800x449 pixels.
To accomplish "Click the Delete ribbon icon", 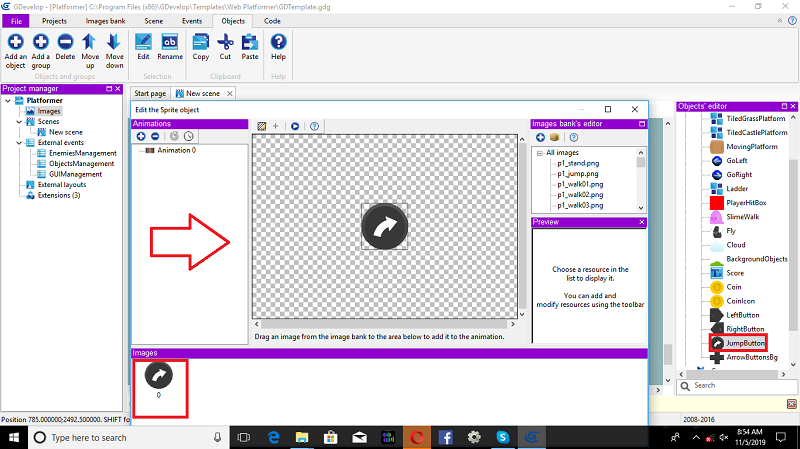I will coord(65,42).
